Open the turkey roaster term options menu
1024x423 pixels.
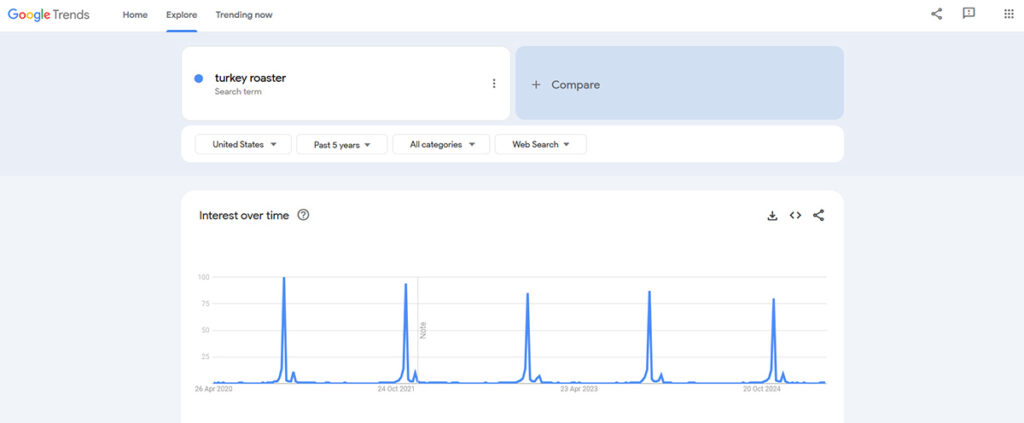(494, 84)
